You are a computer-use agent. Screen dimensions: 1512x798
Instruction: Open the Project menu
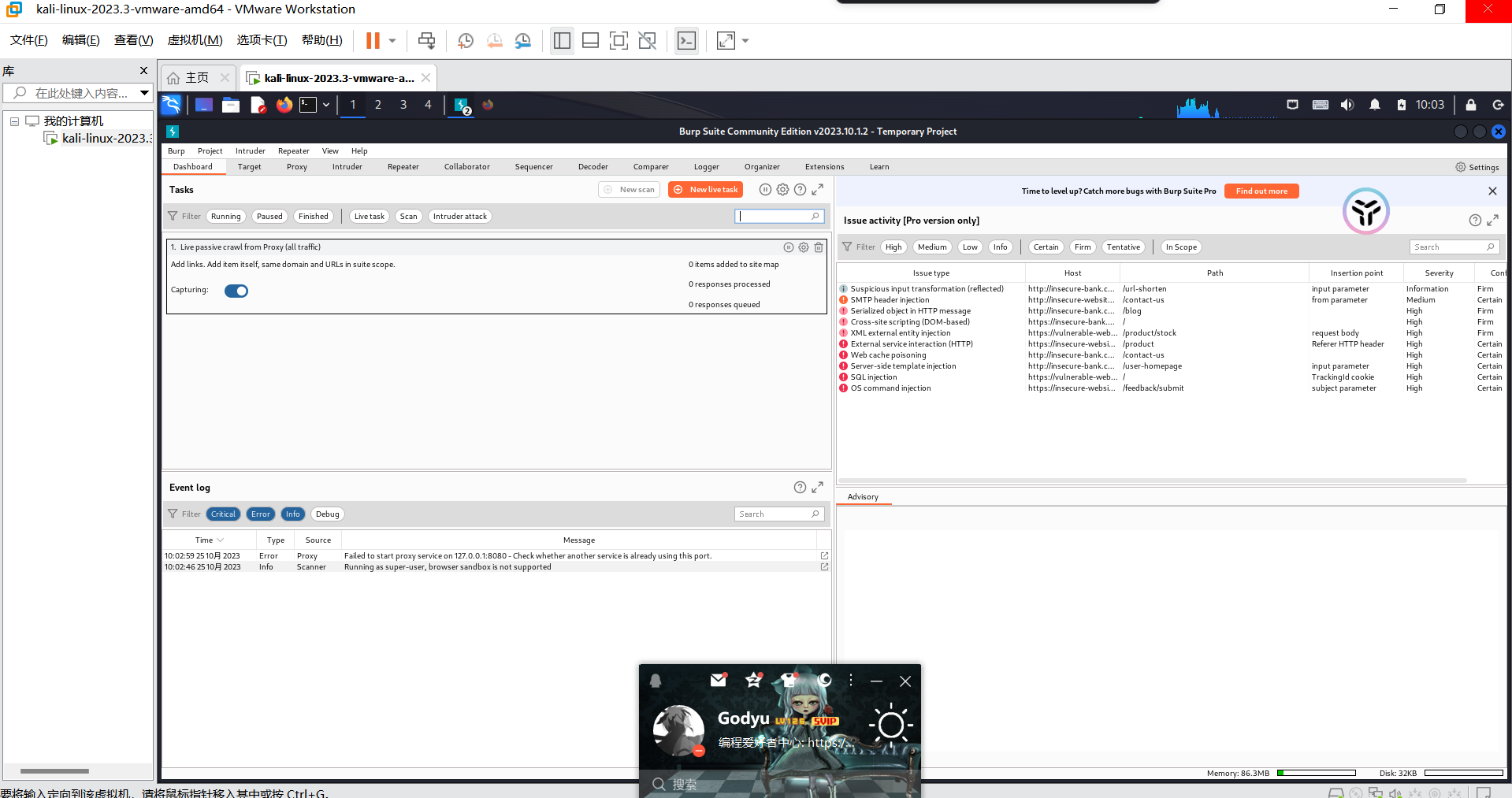[x=210, y=151]
